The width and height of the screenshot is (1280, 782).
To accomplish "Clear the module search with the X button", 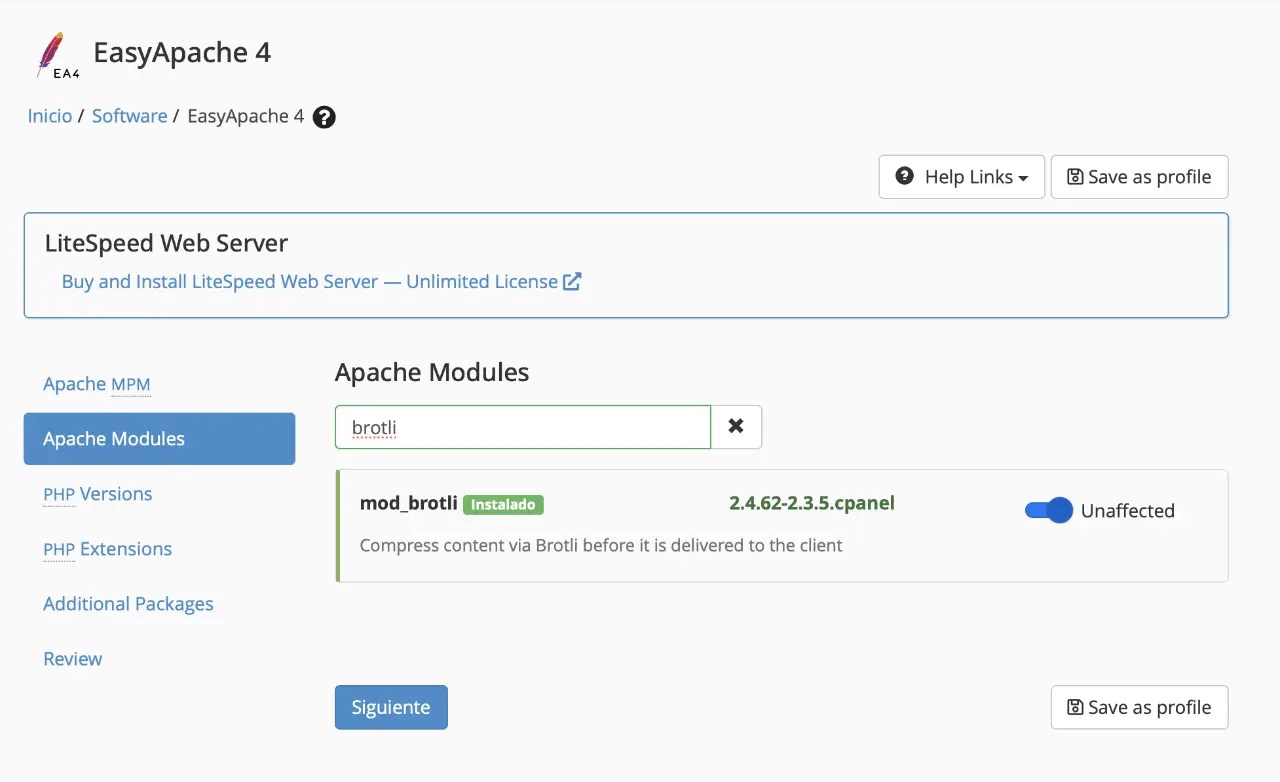I will (x=736, y=427).
